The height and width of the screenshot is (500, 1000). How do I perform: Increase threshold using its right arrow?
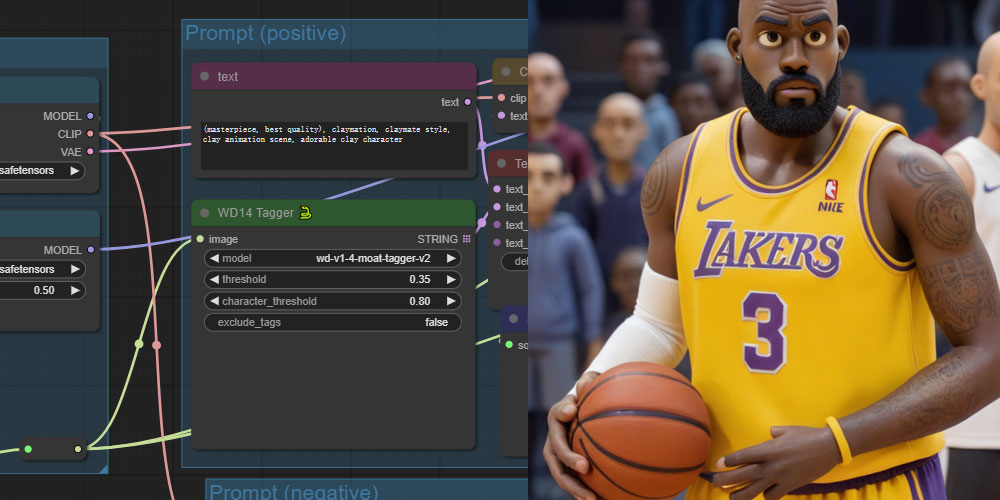(x=451, y=279)
